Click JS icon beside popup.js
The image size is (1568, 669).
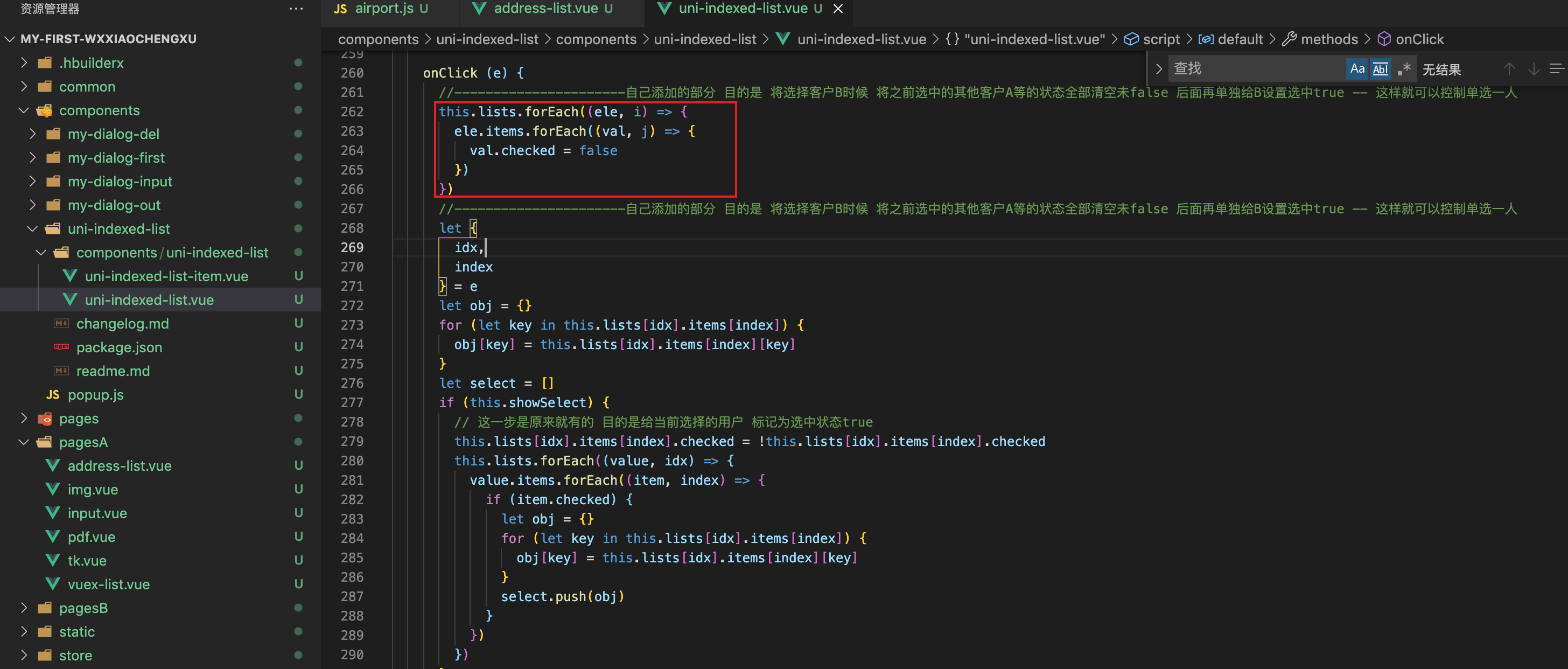point(53,395)
